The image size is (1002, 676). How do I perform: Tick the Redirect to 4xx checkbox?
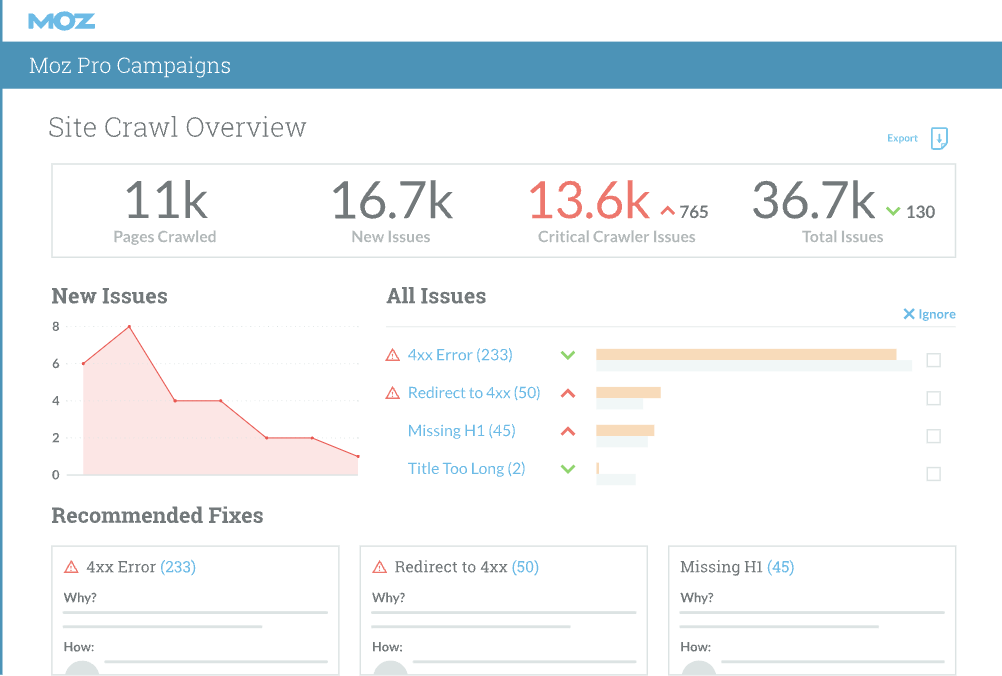933,398
